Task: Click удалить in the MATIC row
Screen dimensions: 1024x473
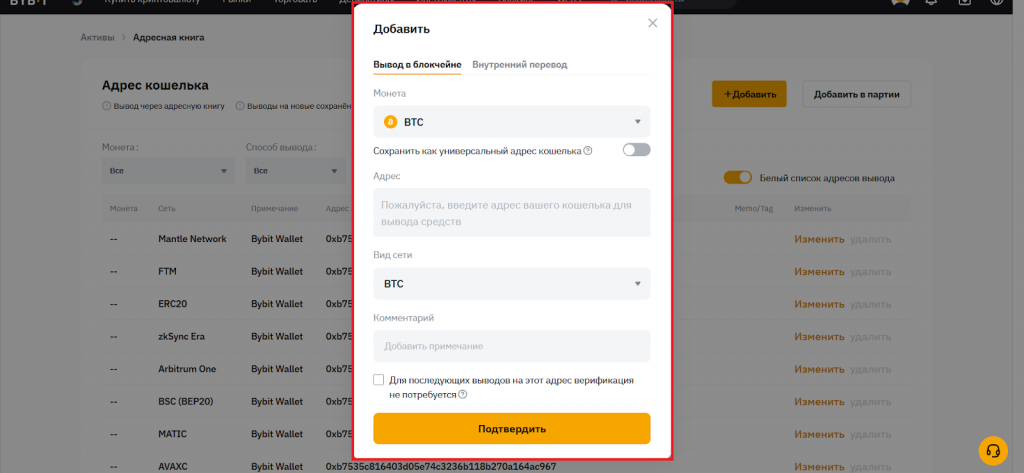Action: coord(871,434)
